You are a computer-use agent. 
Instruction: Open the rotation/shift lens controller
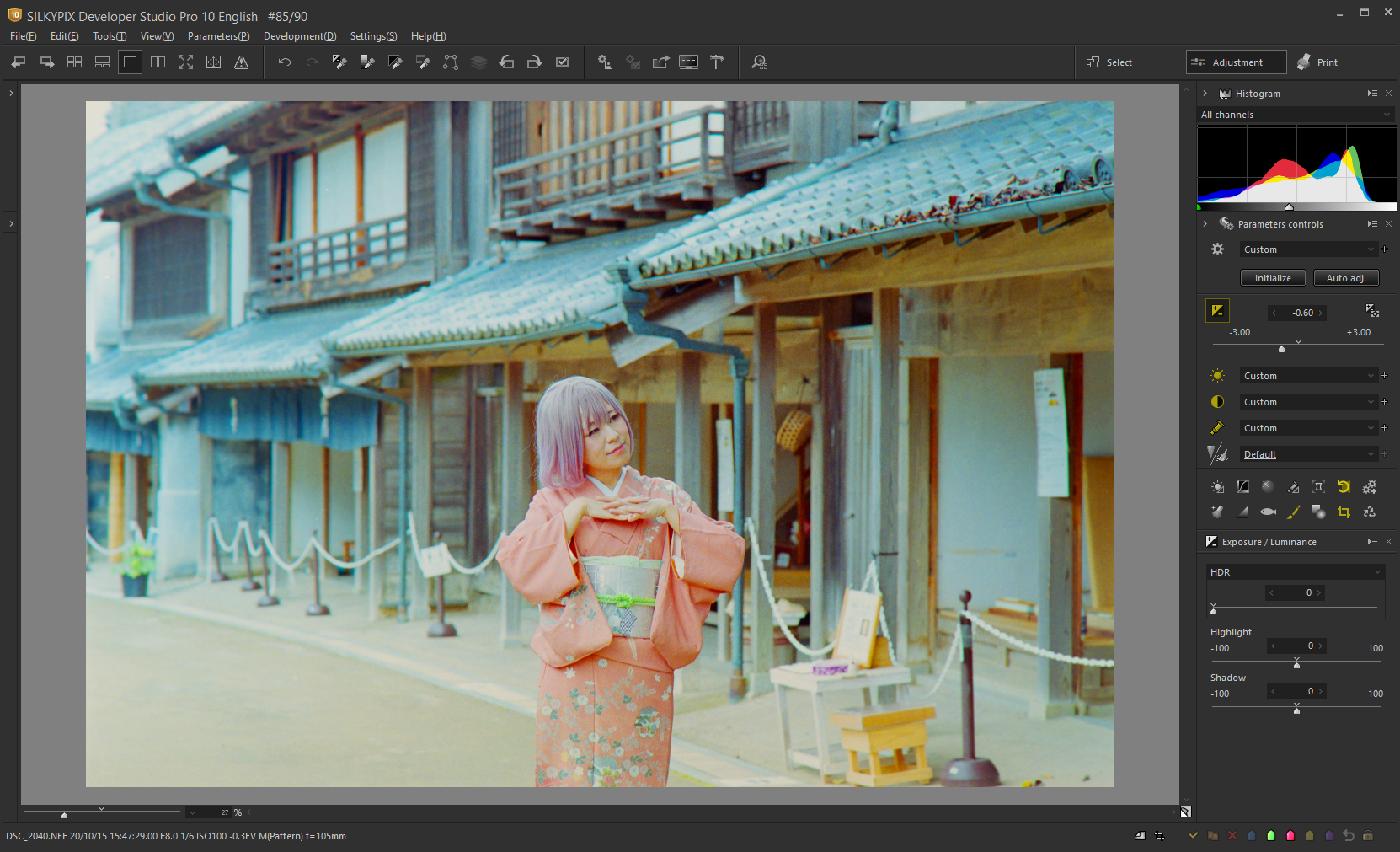[x=1344, y=487]
